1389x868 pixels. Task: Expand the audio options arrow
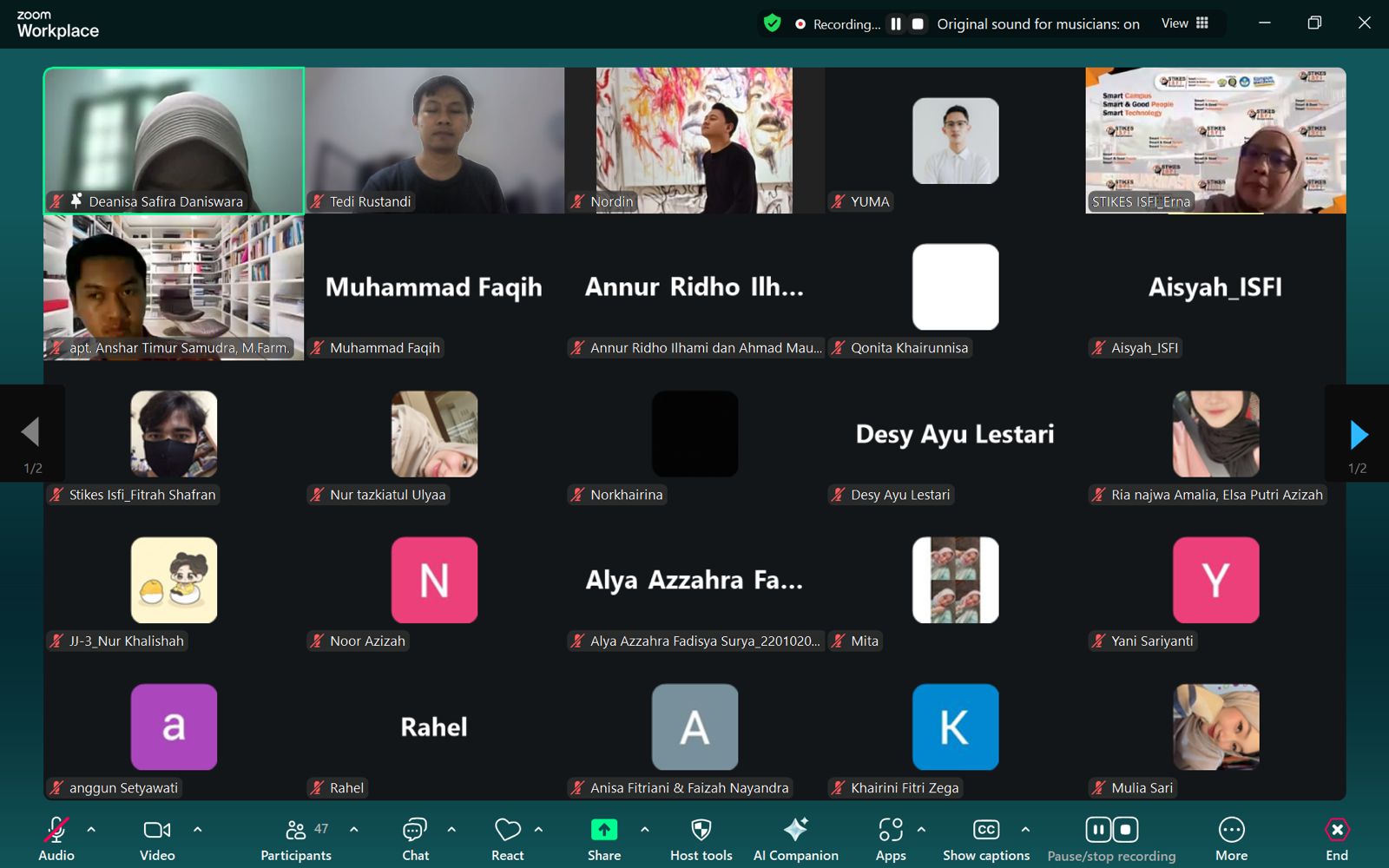[91, 830]
